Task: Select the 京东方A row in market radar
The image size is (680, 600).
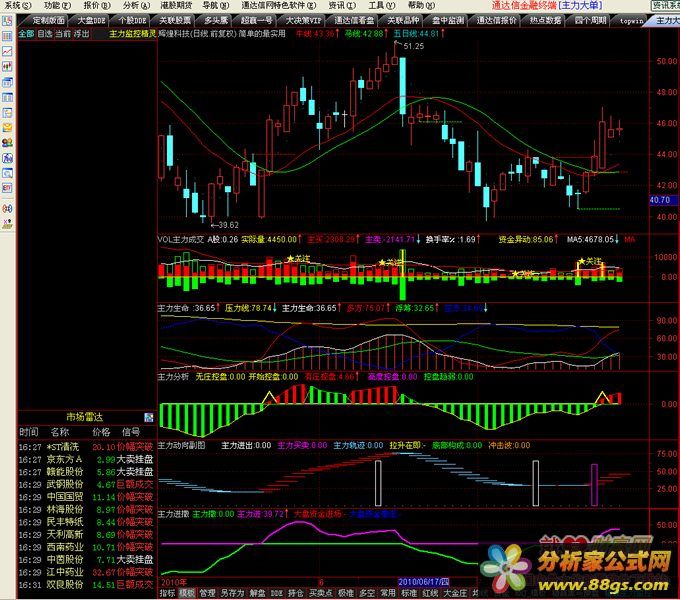Action: pyautogui.click(x=86, y=459)
